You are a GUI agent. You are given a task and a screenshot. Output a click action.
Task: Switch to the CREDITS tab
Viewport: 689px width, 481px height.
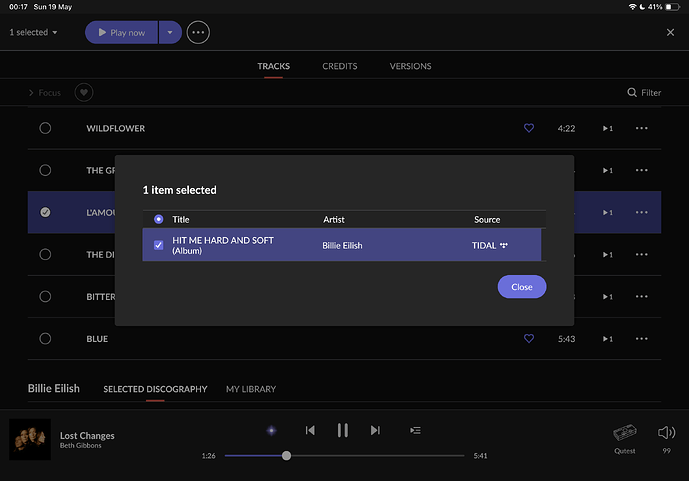click(x=340, y=66)
